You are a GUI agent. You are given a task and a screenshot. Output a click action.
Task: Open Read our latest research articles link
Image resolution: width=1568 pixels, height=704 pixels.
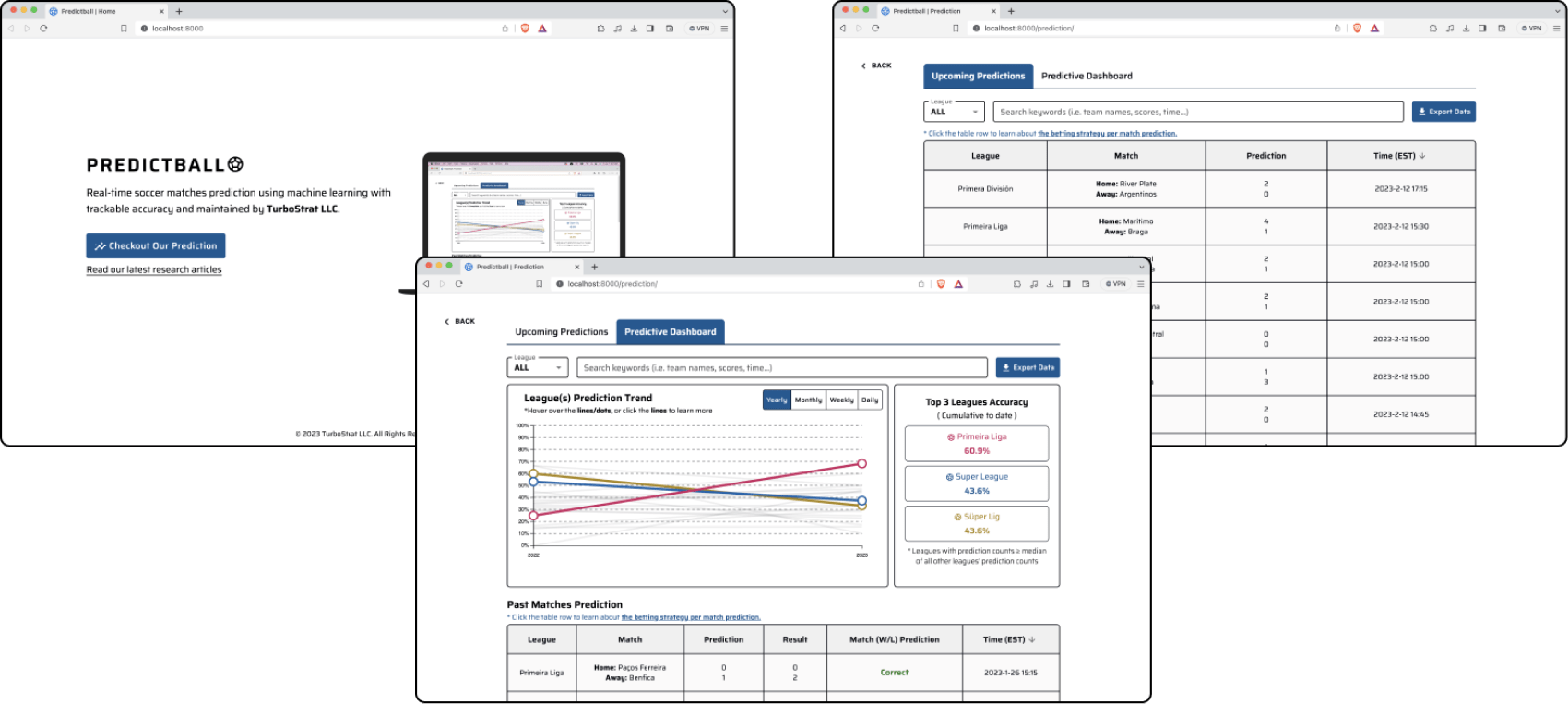tap(154, 270)
